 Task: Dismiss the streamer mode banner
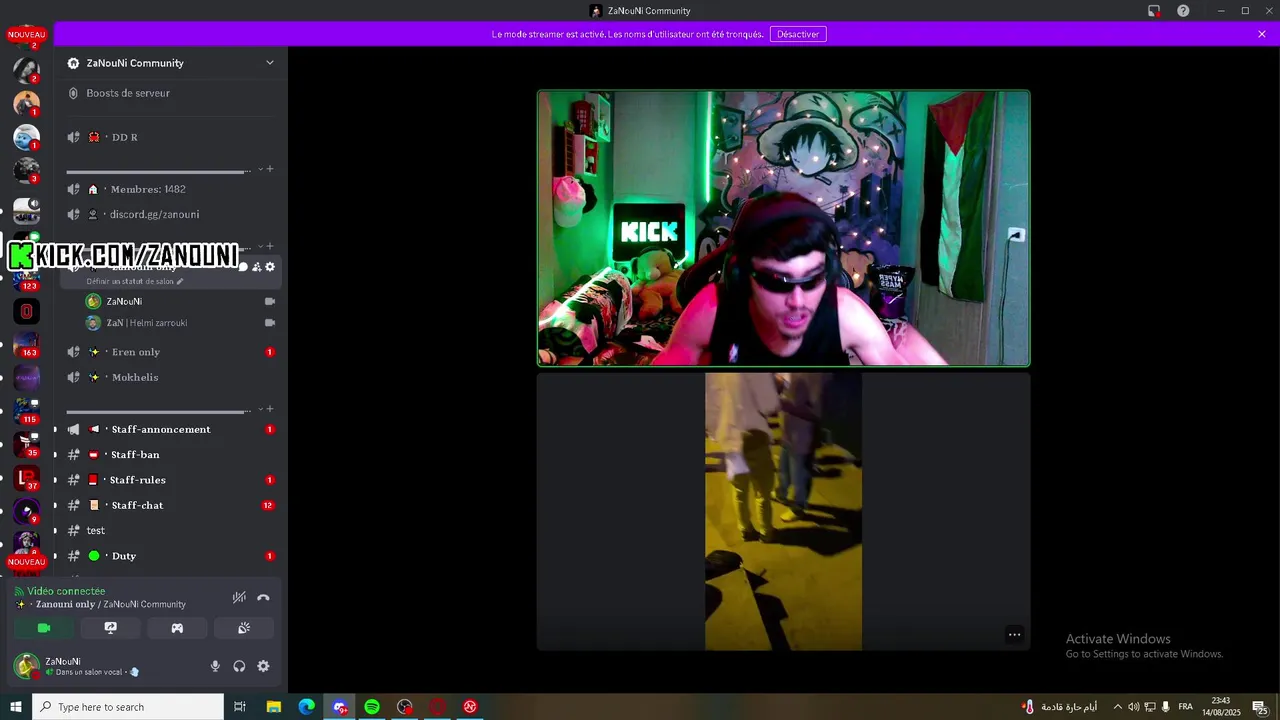(x=1262, y=34)
